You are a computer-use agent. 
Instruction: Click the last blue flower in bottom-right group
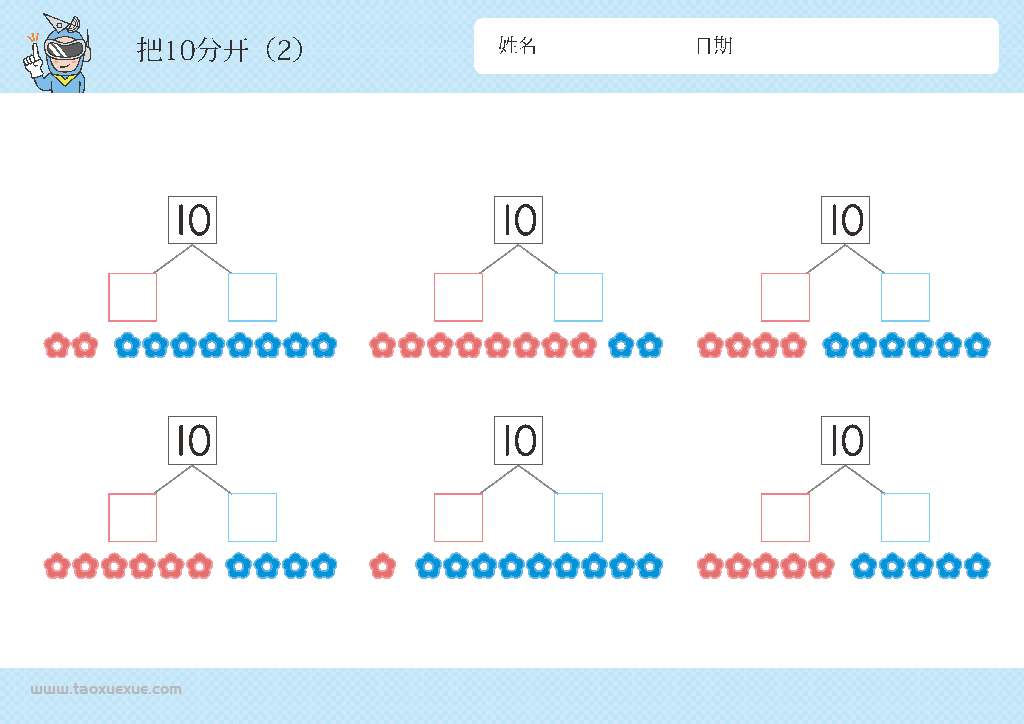(x=977, y=566)
